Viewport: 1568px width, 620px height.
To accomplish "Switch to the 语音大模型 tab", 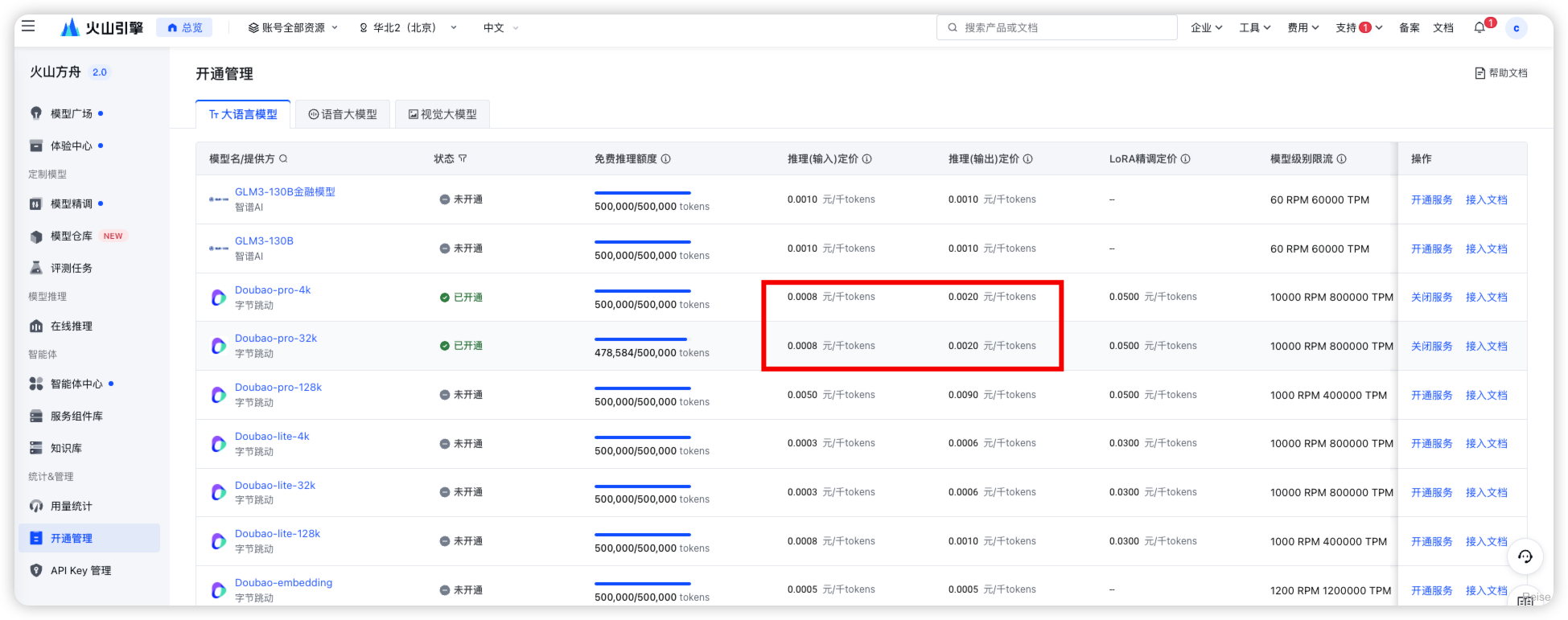I will [x=343, y=114].
